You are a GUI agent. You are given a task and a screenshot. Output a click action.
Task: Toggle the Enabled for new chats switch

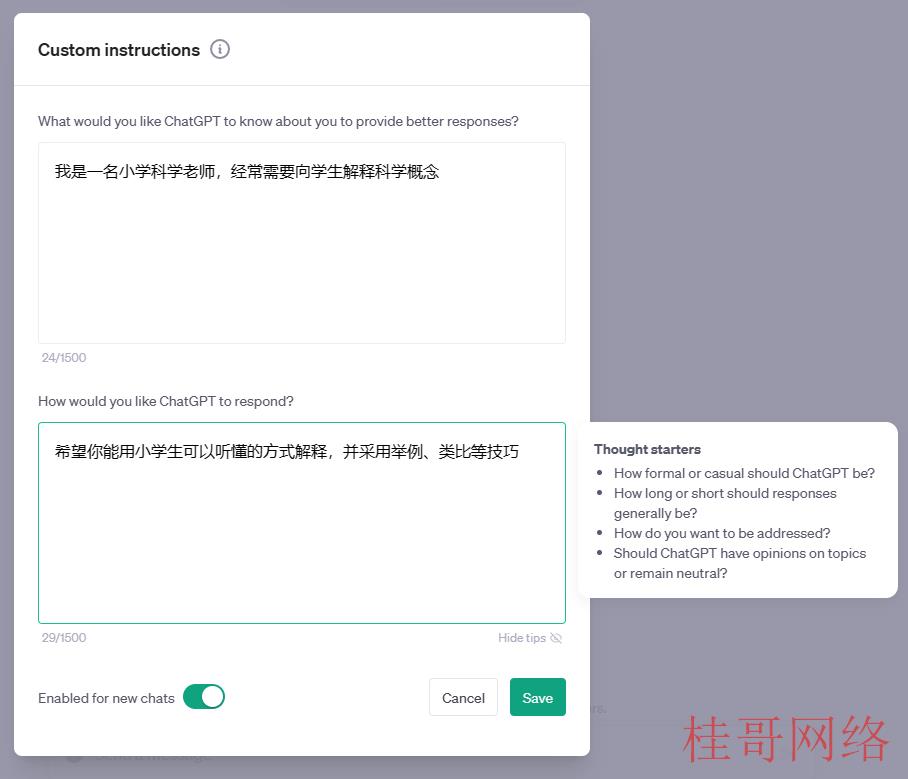[x=204, y=697]
